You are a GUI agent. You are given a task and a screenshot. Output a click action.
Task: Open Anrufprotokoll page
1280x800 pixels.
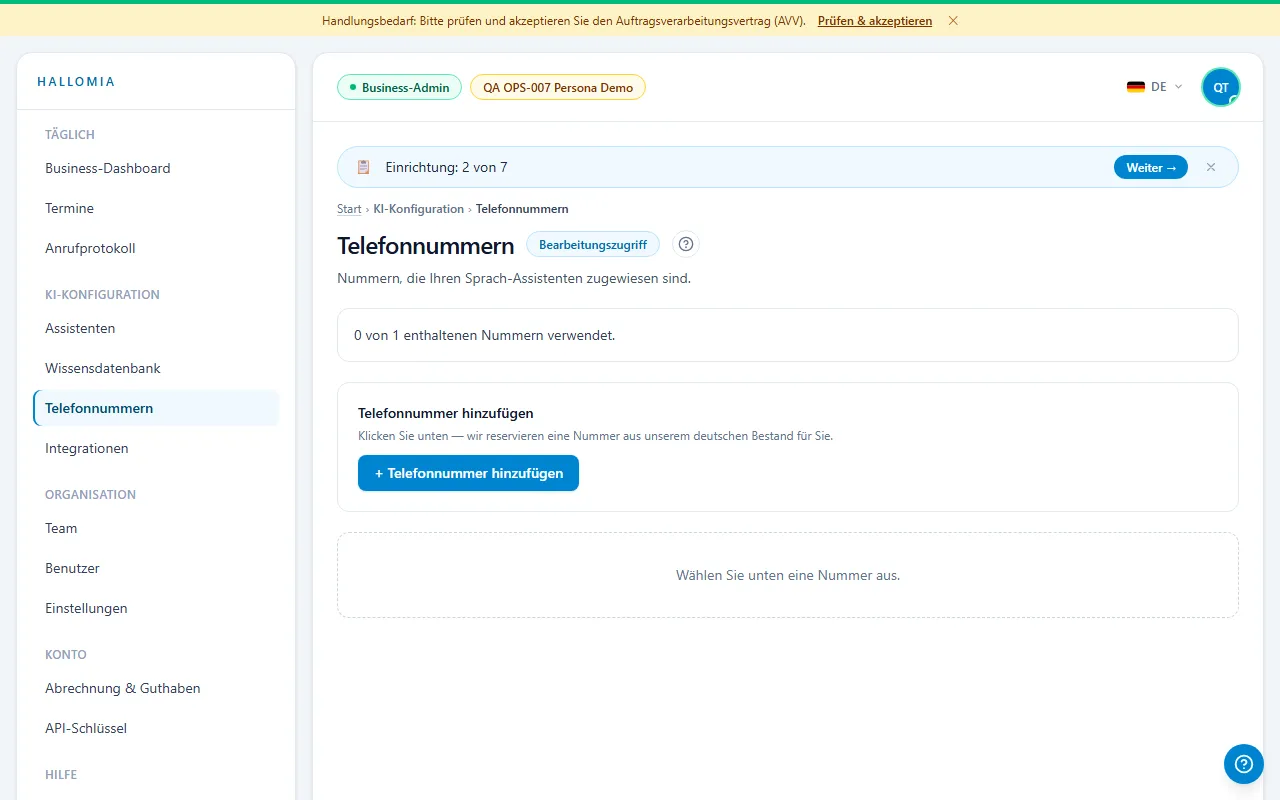pyautogui.click(x=156, y=248)
